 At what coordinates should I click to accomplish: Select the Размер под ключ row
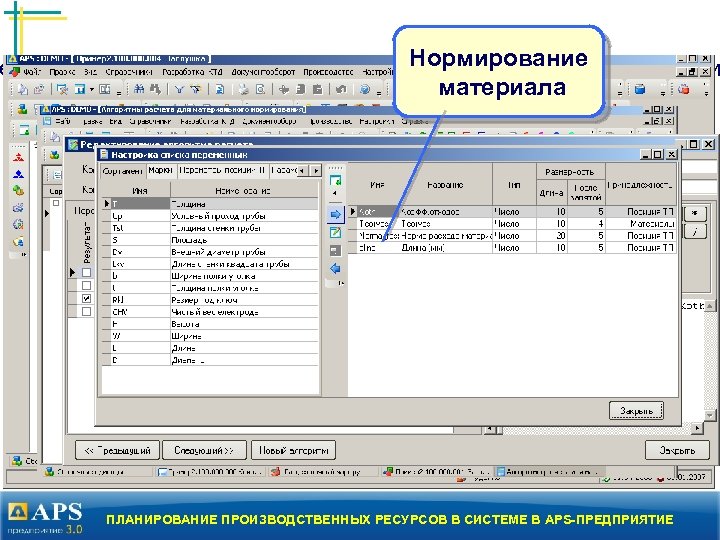pyautogui.click(x=210, y=300)
